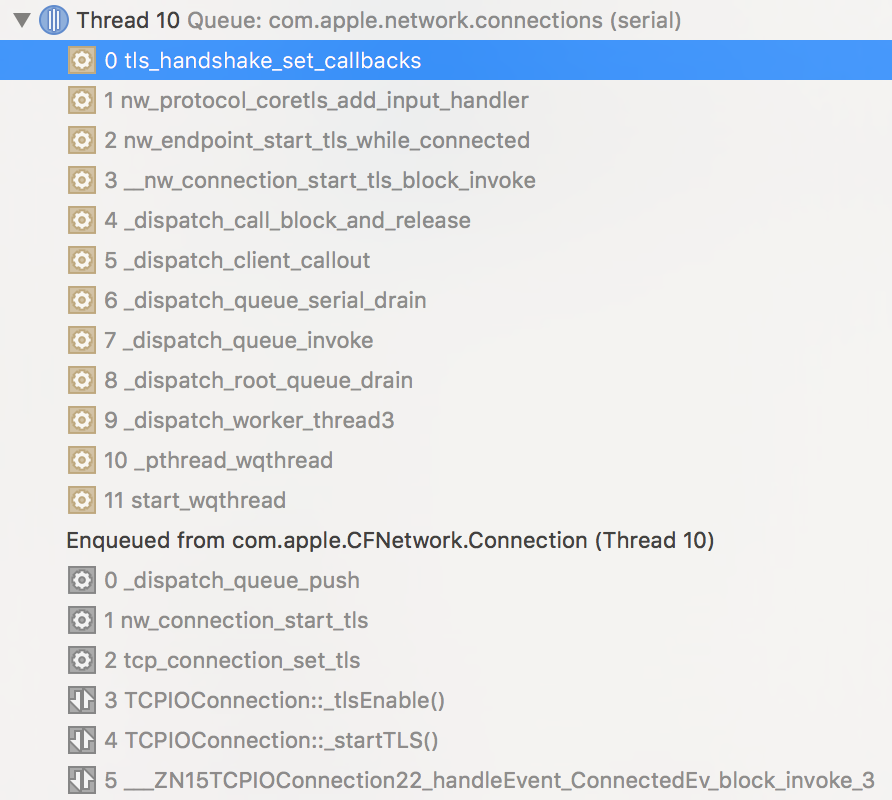The height and width of the screenshot is (800, 892).
Task: Collapse the Thread 10 disclosure triangle
Action: click(21, 20)
